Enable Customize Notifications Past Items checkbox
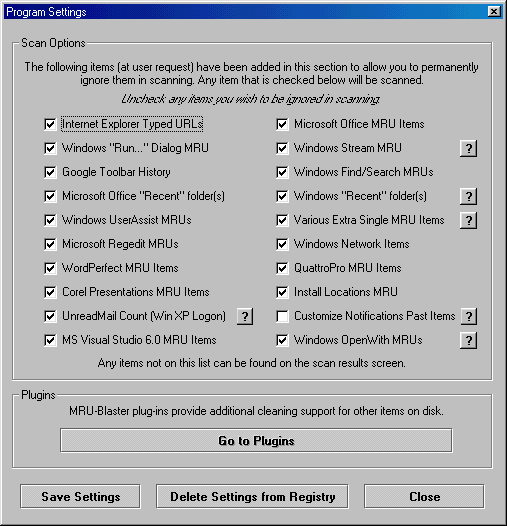 point(282,316)
